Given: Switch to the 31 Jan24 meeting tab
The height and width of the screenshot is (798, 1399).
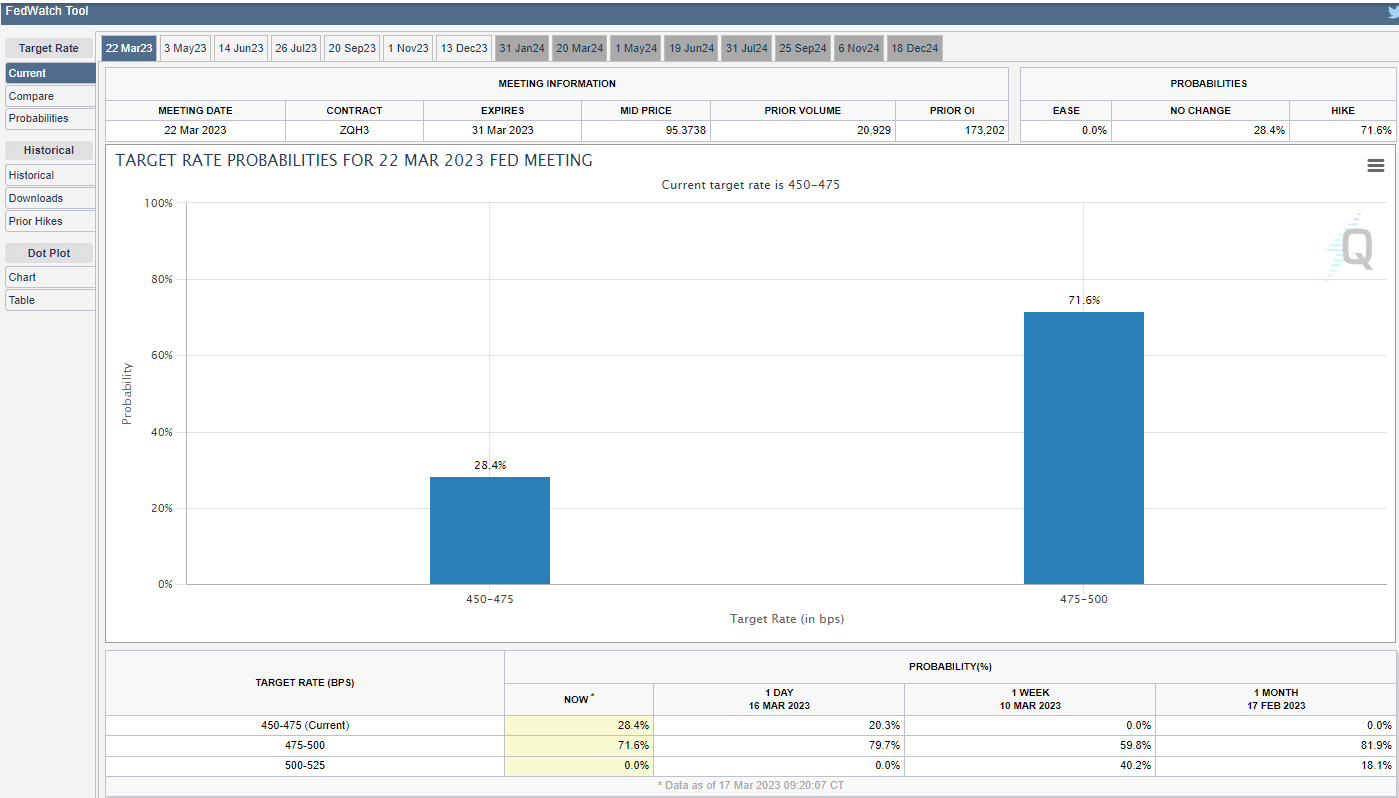Looking at the screenshot, I should [520, 47].
